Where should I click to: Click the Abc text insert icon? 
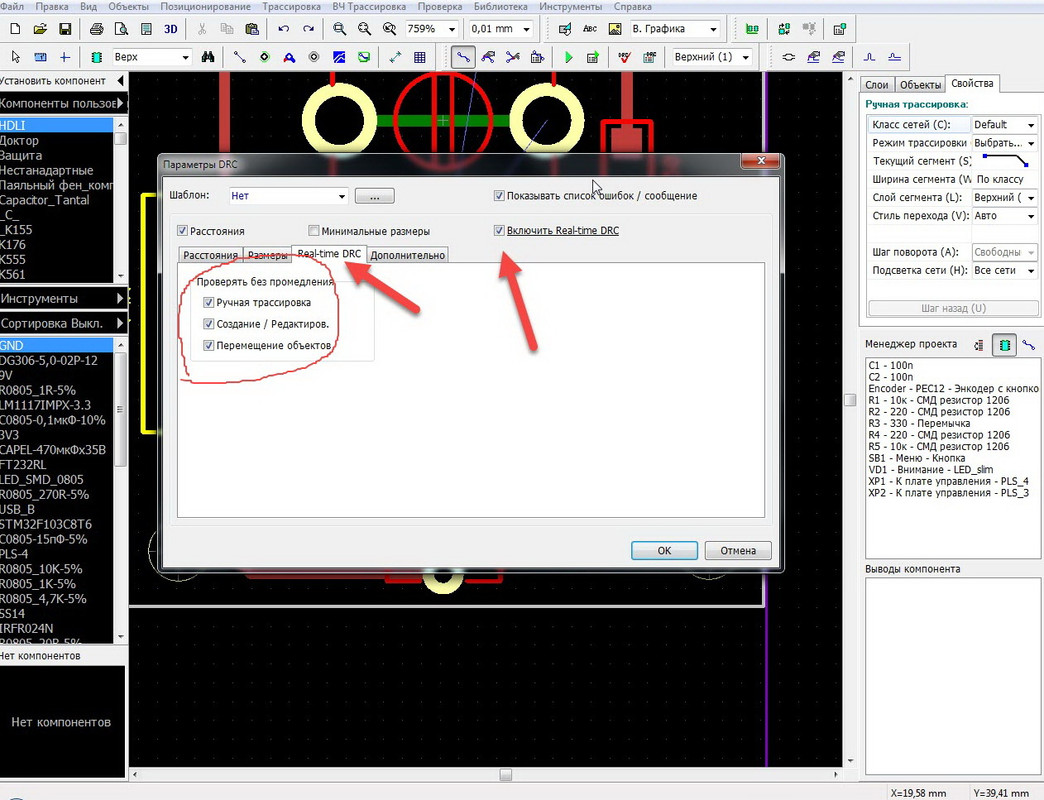[590, 29]
